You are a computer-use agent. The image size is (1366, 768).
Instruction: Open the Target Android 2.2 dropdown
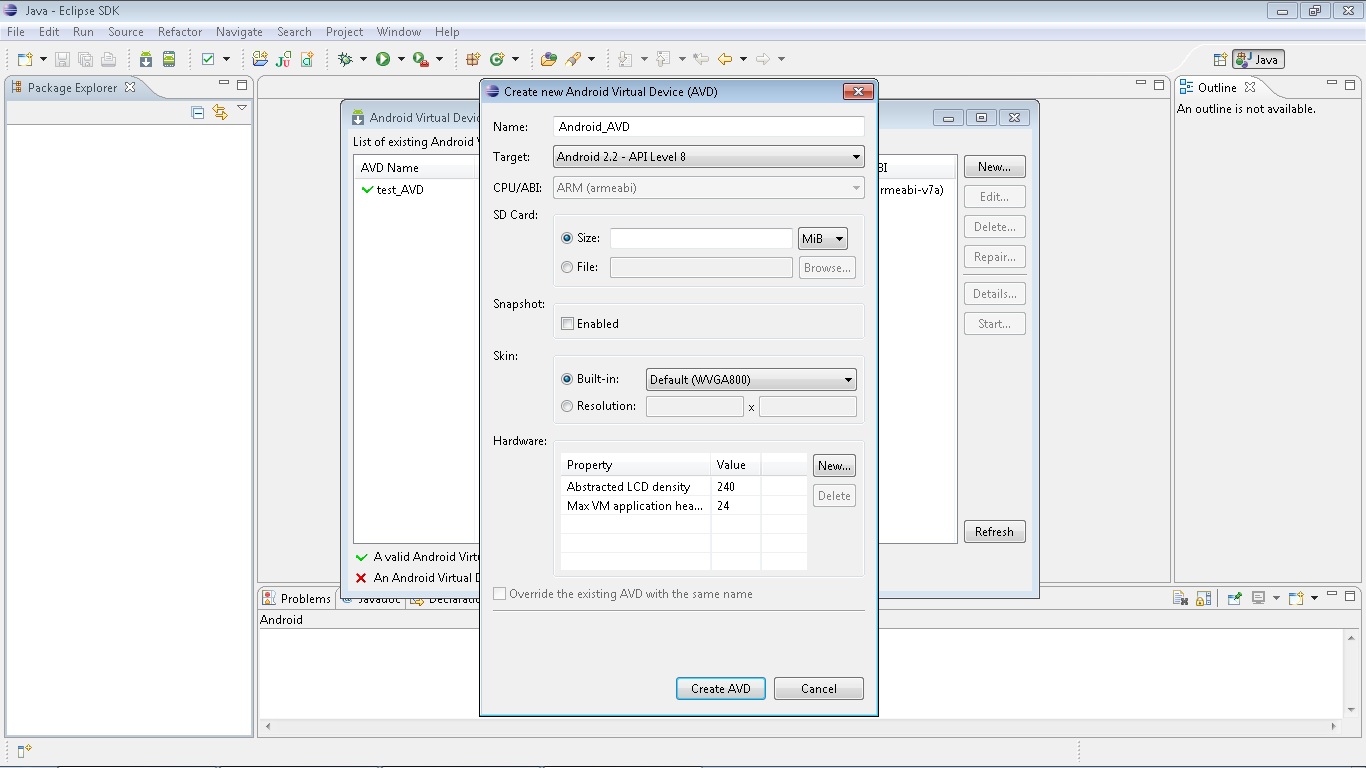pyautogui.click(x=709, y=156)
